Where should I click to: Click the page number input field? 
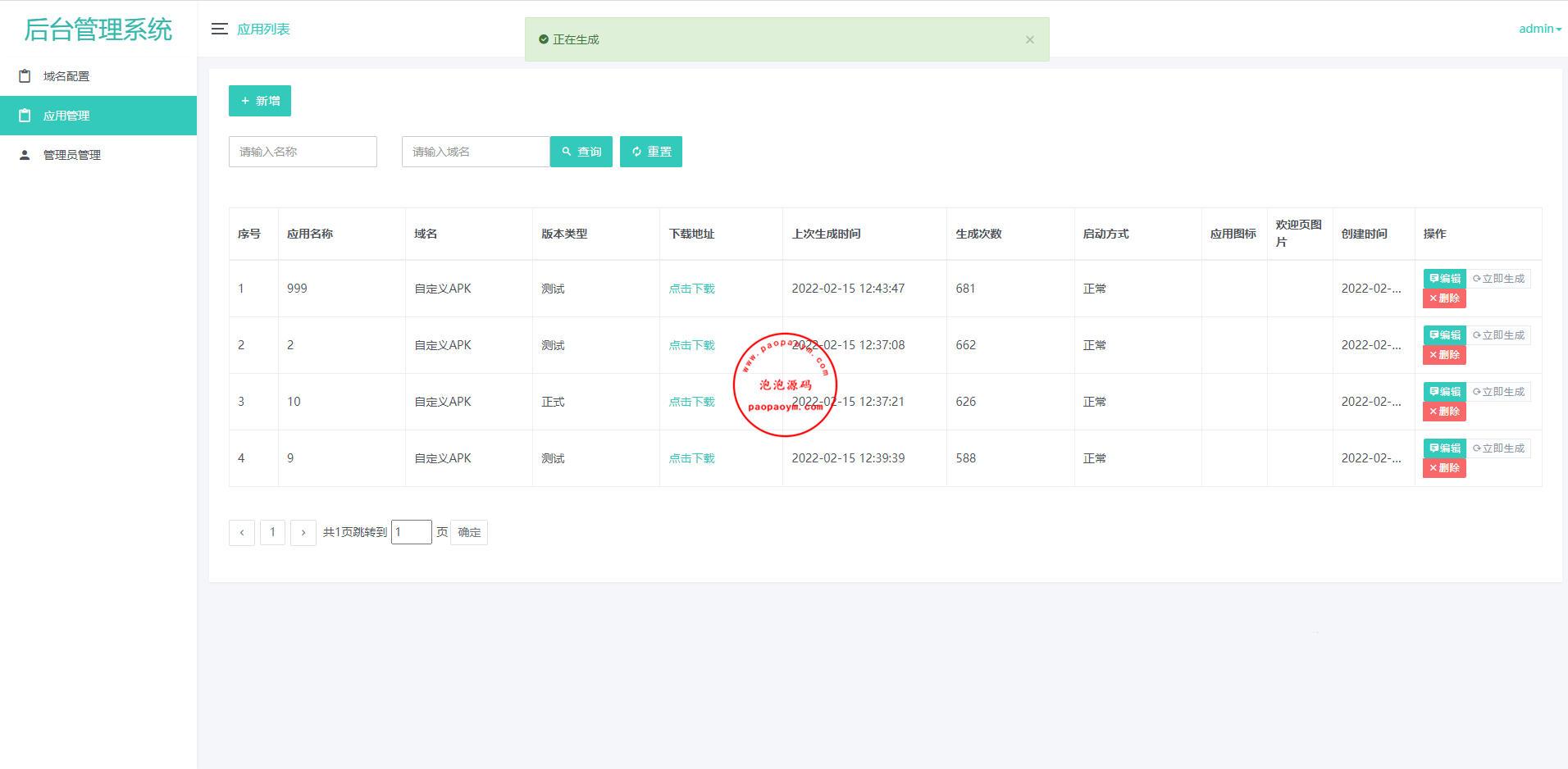(x=411, y=531)
